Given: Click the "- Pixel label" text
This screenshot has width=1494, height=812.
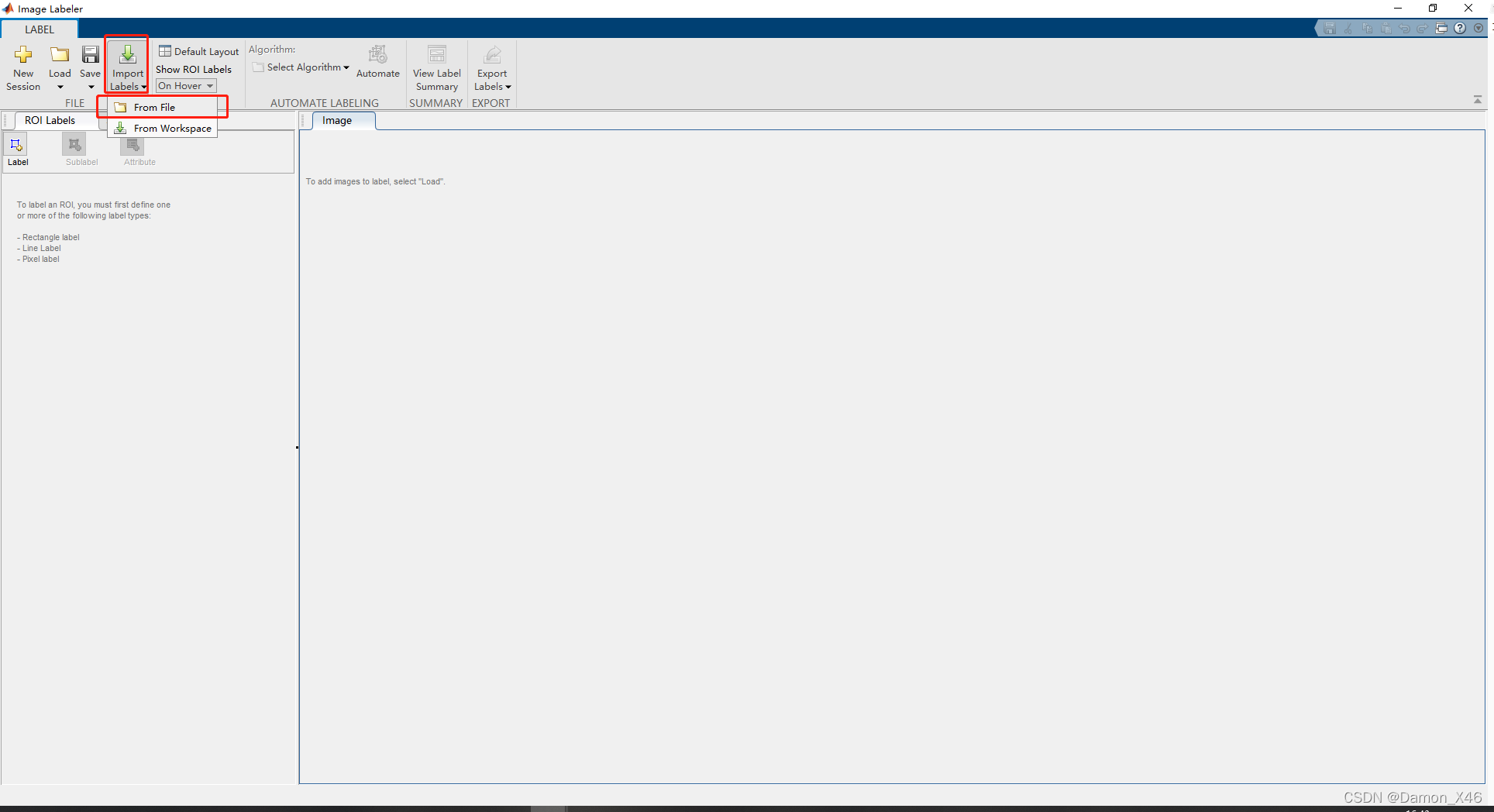Looking at the screenshot, I should (x=38, y=259).
